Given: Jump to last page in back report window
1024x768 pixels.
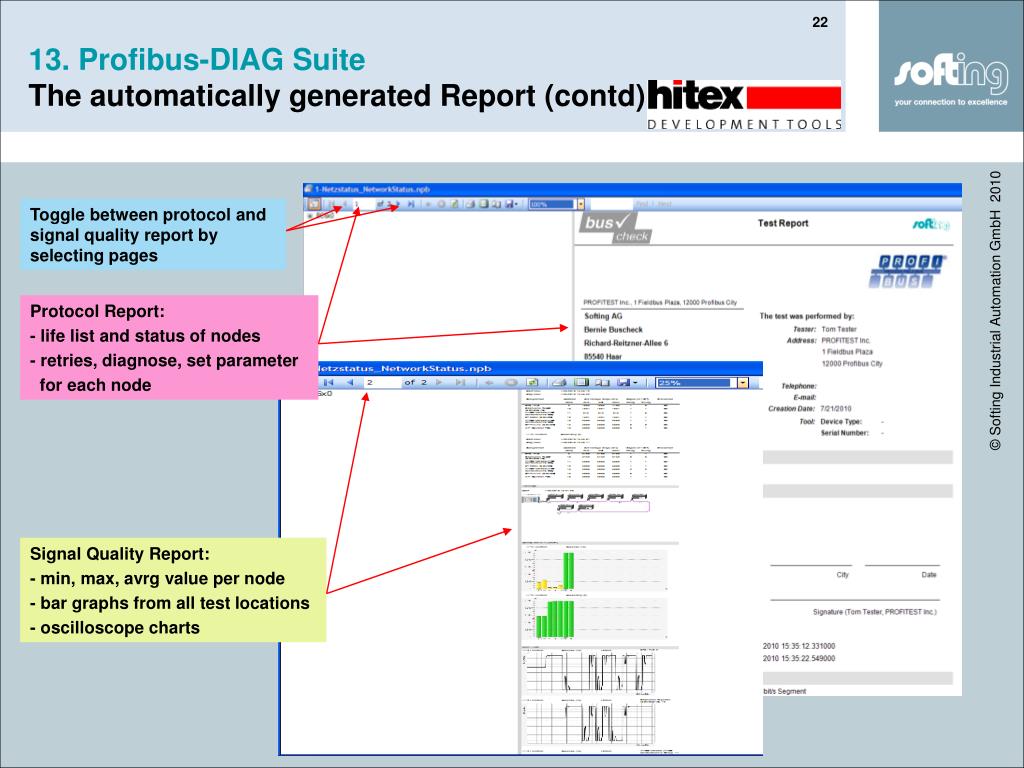Looking at the screenshot, I should click(x=411, y=204).
